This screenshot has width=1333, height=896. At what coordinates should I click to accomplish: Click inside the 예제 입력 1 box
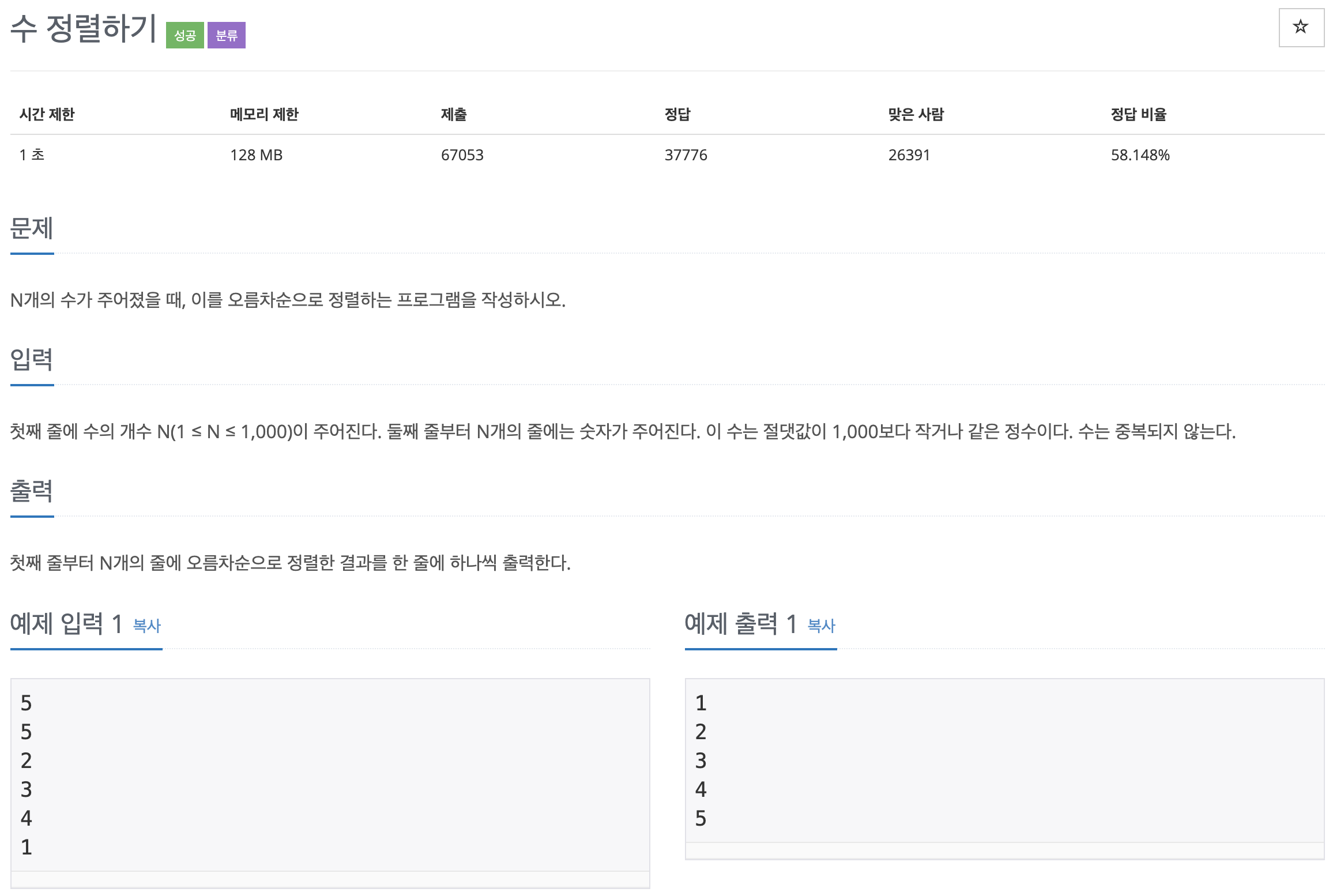pos(330,774)
